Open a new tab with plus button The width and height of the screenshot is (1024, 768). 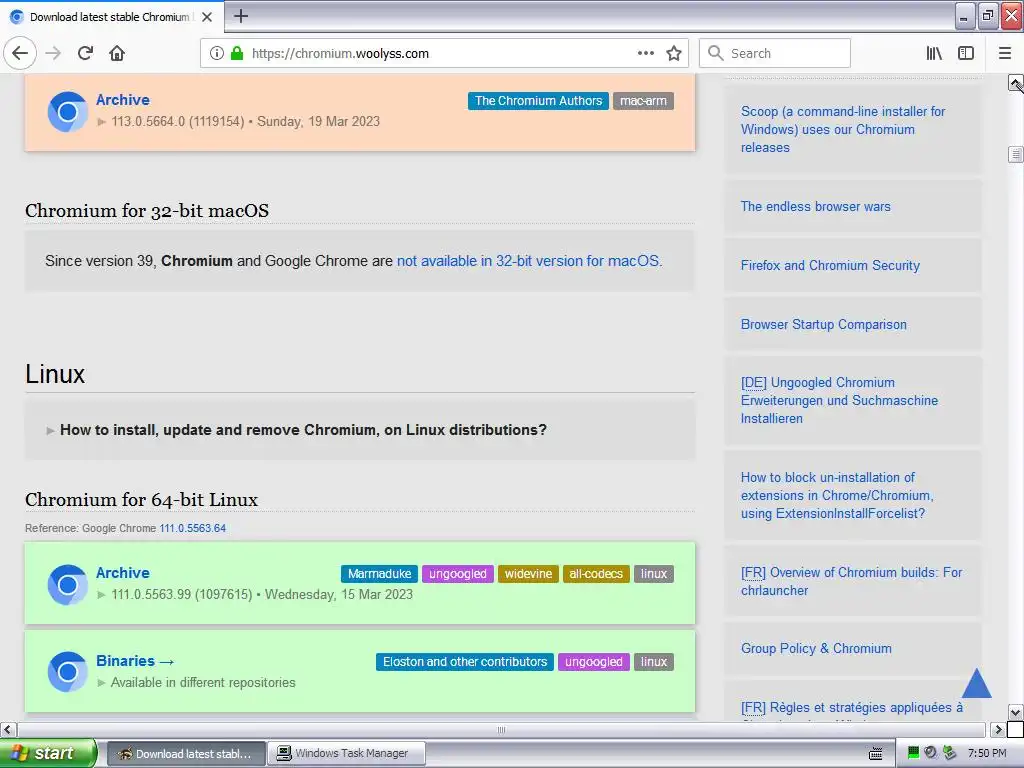click(241, 16)
